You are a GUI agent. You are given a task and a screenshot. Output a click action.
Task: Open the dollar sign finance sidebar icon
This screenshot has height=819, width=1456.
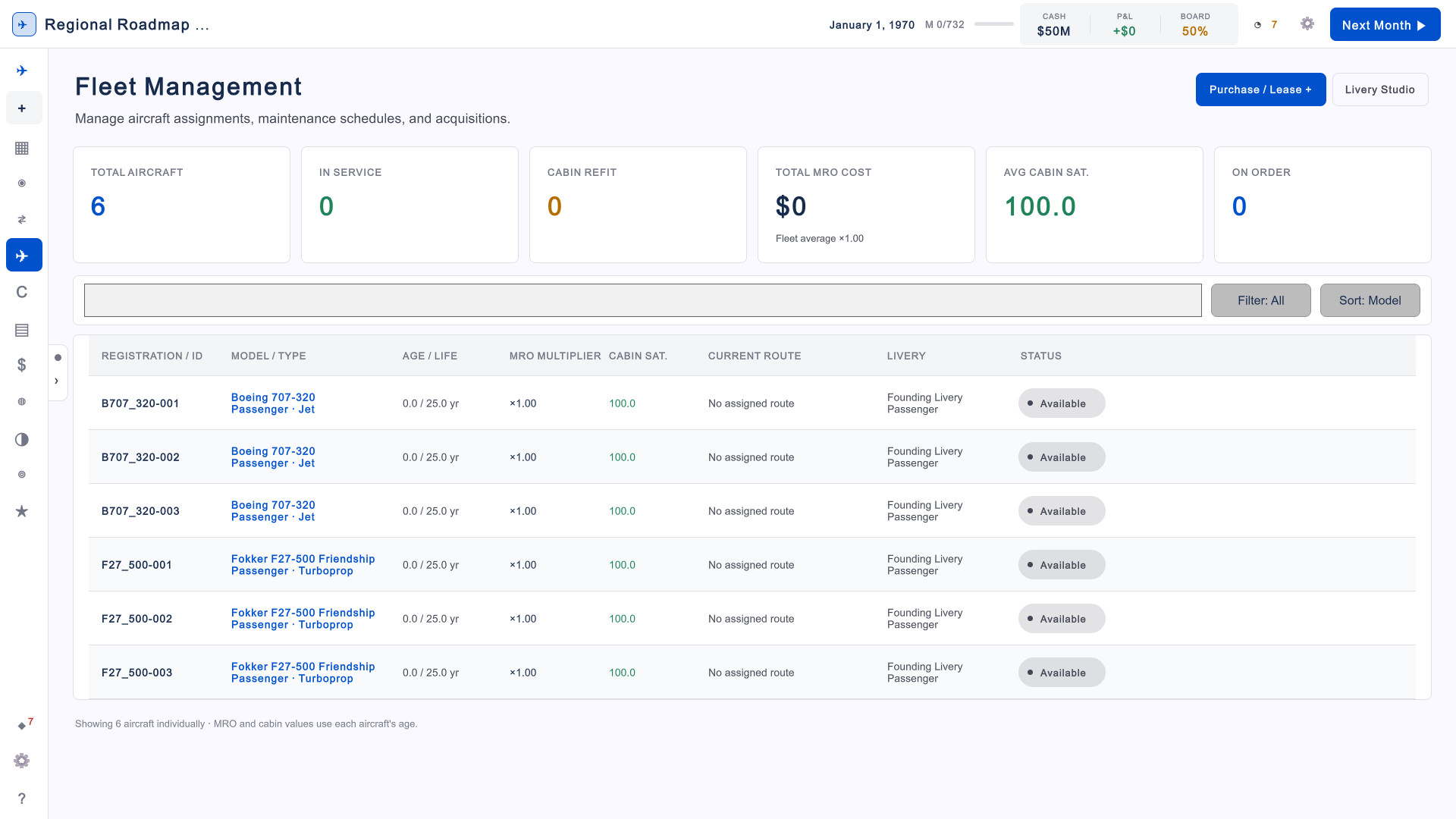(x=22, y=365)
